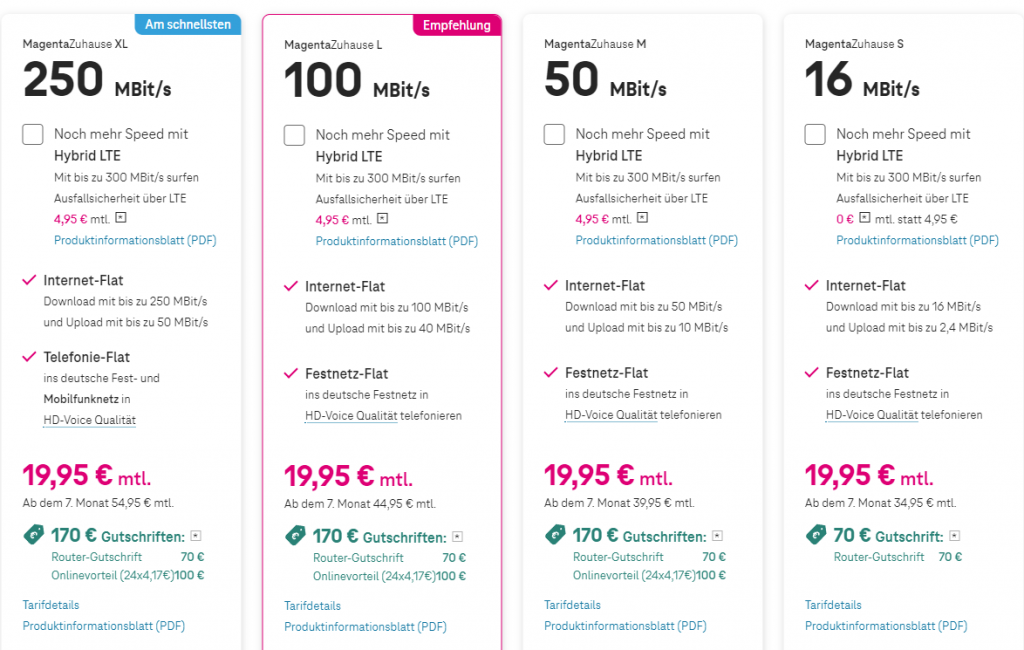This screenshot has height=650, width=1024.
Task: Enable Hybrid LTE for MagentaZuhause XL
Action: 33,134
